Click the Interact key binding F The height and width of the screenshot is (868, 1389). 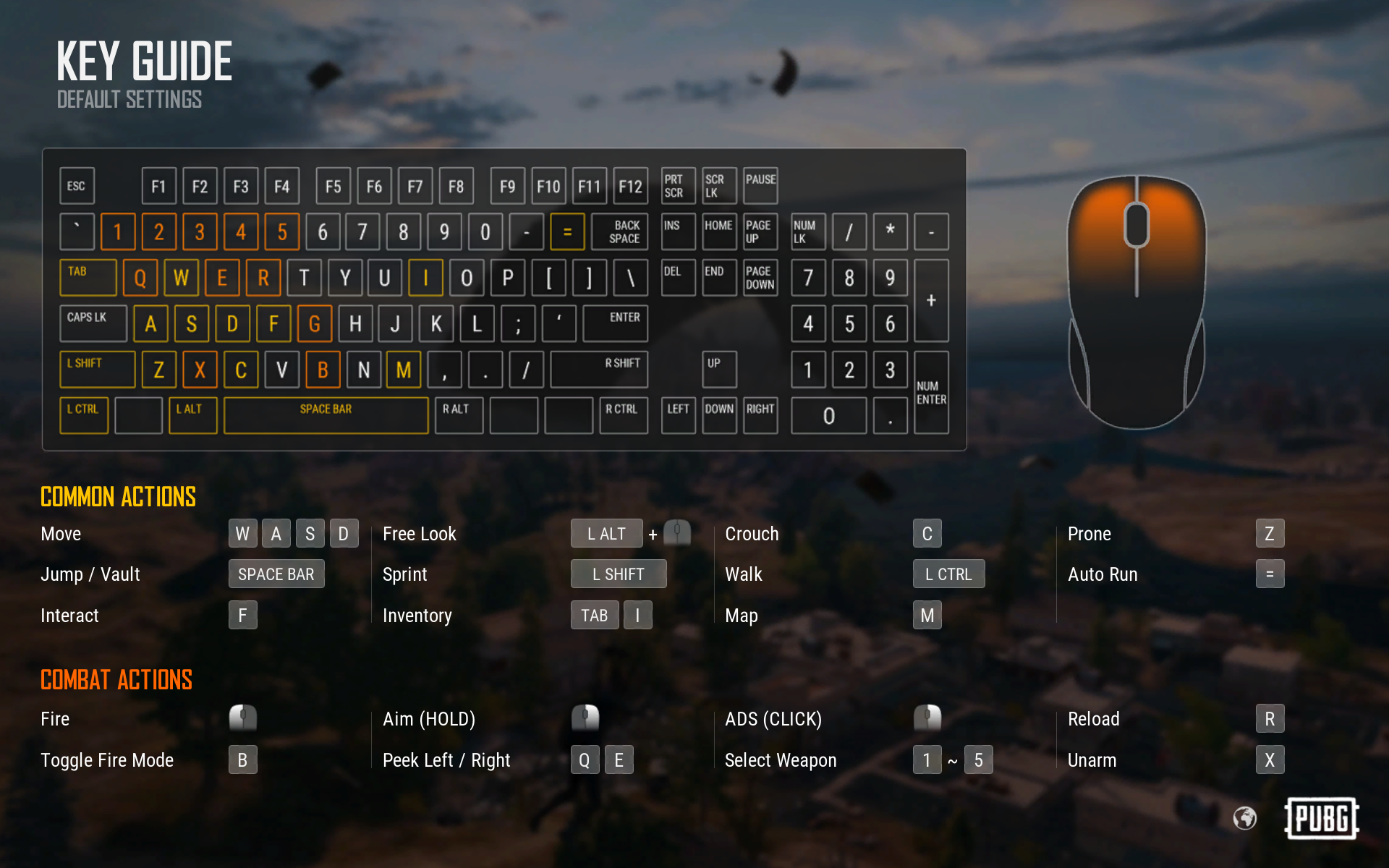coord(242,613)
